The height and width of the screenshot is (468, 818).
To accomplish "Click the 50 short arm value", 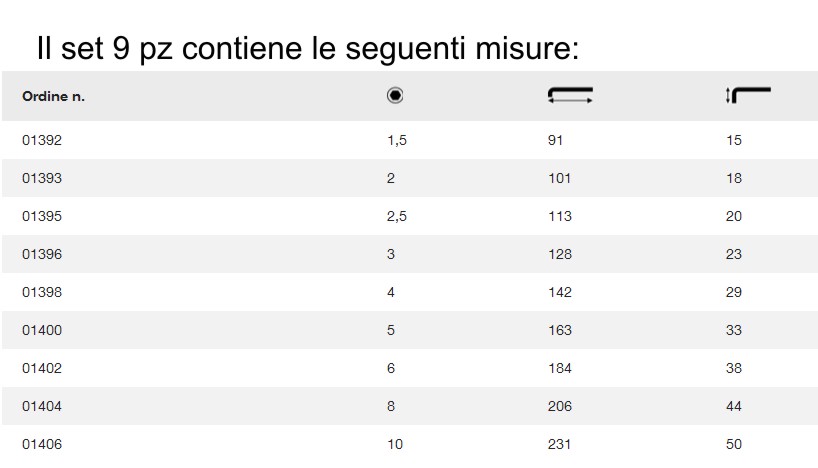I will pyautogui.click(x=734, y=444).
